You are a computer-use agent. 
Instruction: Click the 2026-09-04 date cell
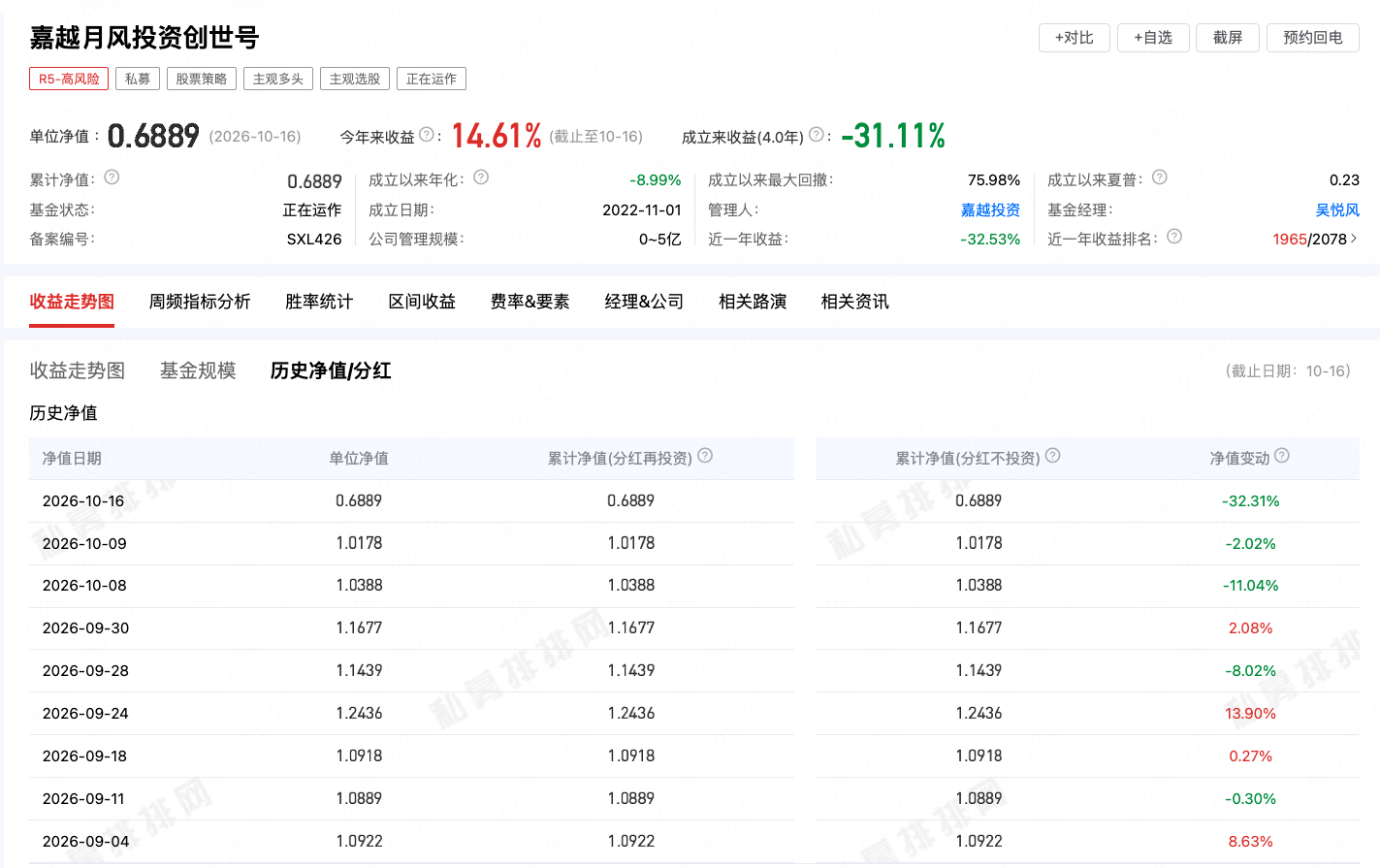click(85, 842)
